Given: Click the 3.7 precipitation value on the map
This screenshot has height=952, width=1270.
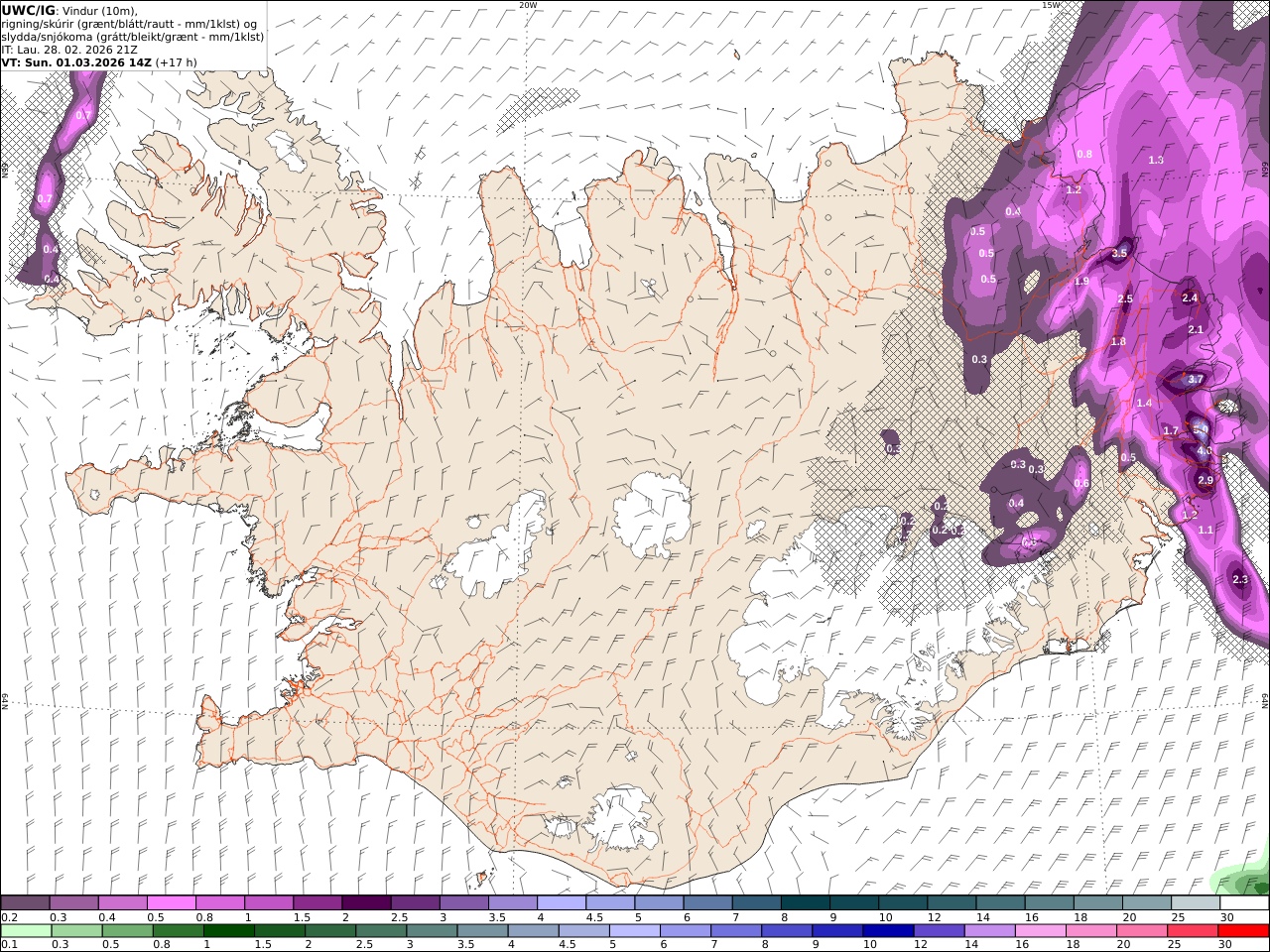Looking at the screenshot, I should pyautogui.click(x=1196, y=379).
